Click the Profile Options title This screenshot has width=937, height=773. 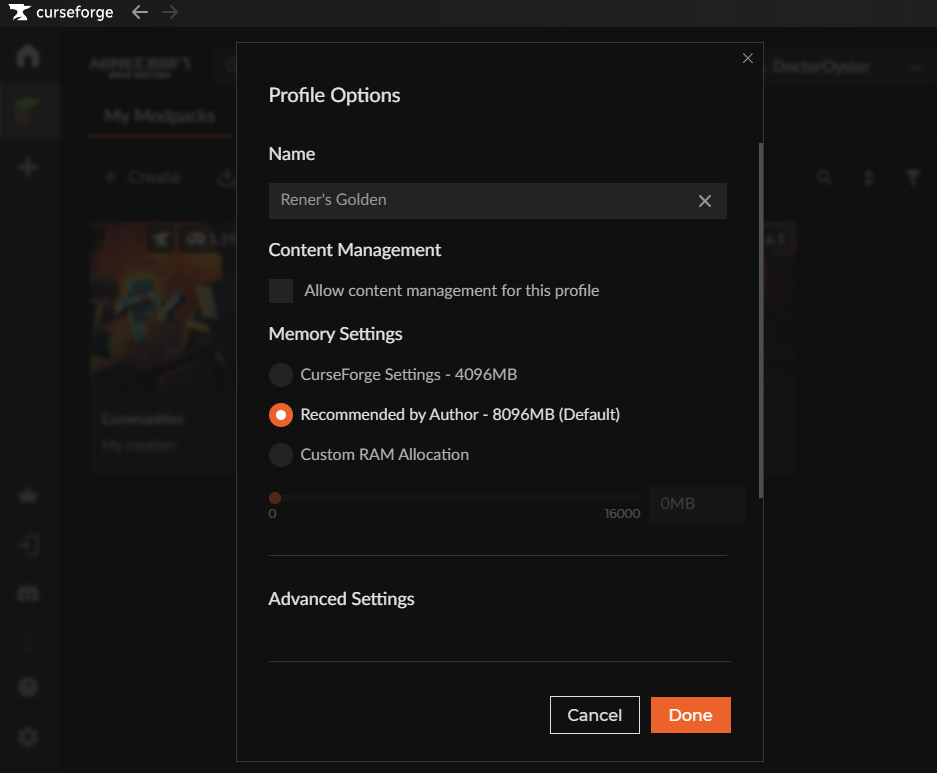pos(334,95)
